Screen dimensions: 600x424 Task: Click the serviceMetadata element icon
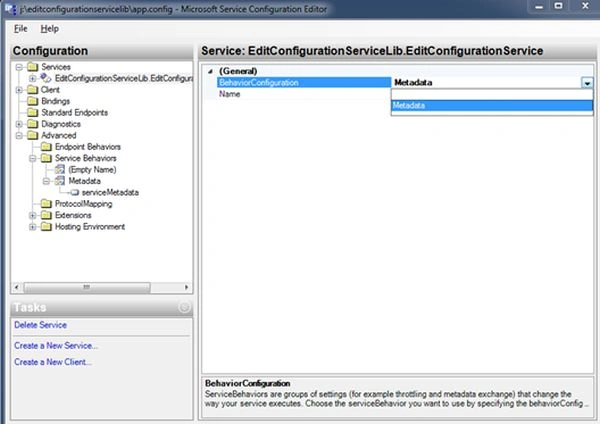point(75,192)
